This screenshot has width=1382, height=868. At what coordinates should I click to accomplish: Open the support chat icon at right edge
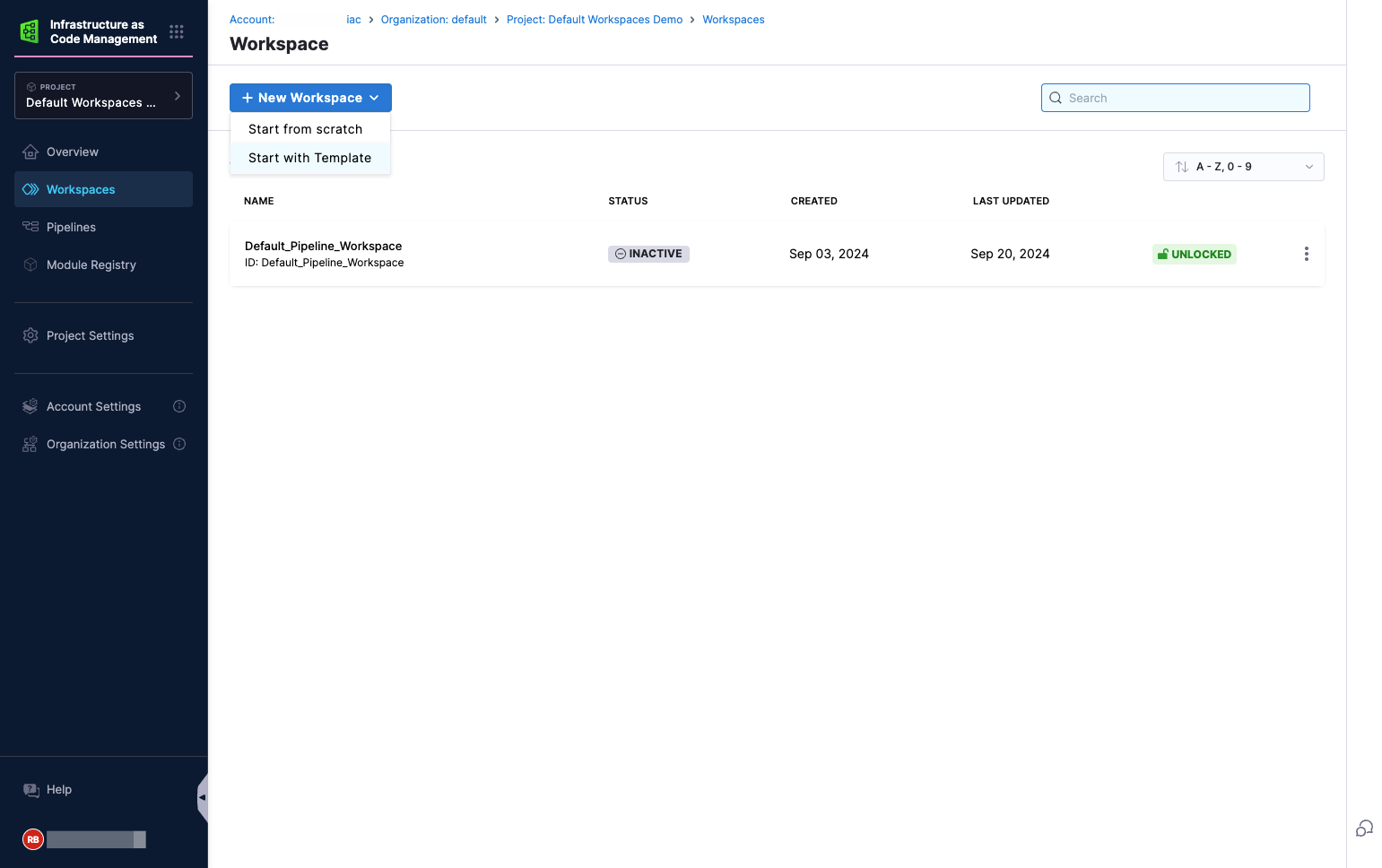coord(1364,829)
